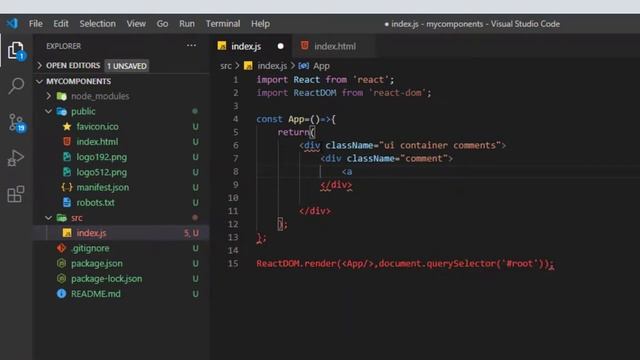This screenshot has height=360, width=640.
Task: Click the image icon of logo192.png
Action: pyautogui.click(x=67, y=157)
